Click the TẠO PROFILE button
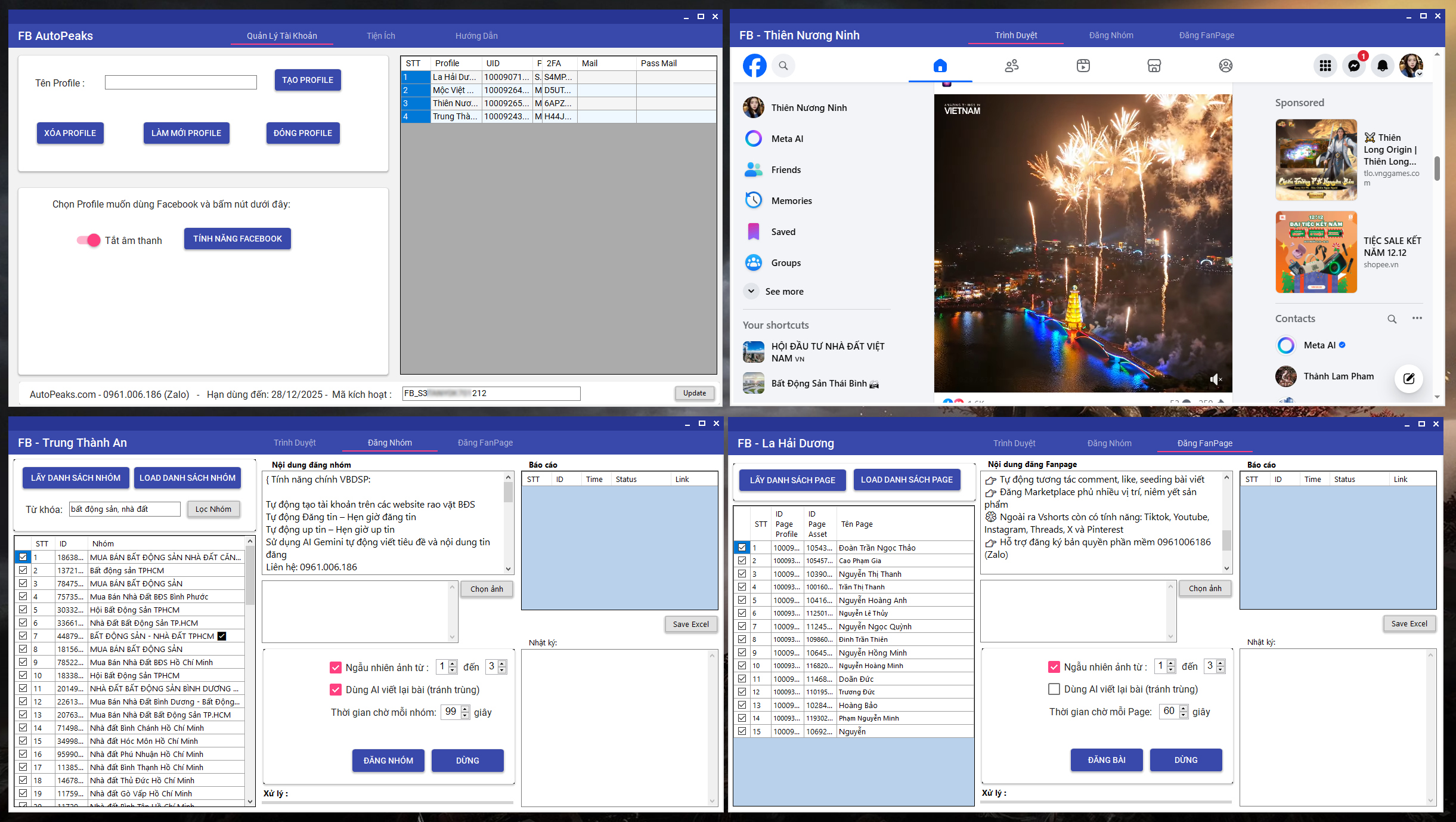Image resolution: width=1456 pixels, height=822 pixels. point(307,80)
